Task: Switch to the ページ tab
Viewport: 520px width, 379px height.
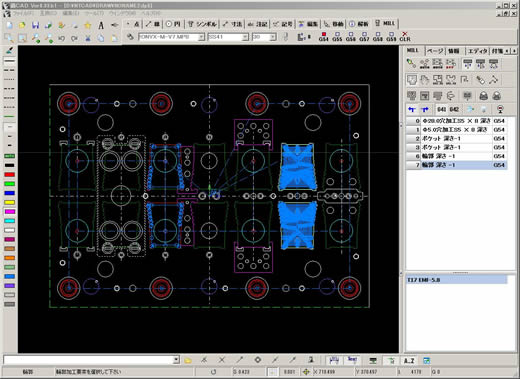Action: [435, 51]
